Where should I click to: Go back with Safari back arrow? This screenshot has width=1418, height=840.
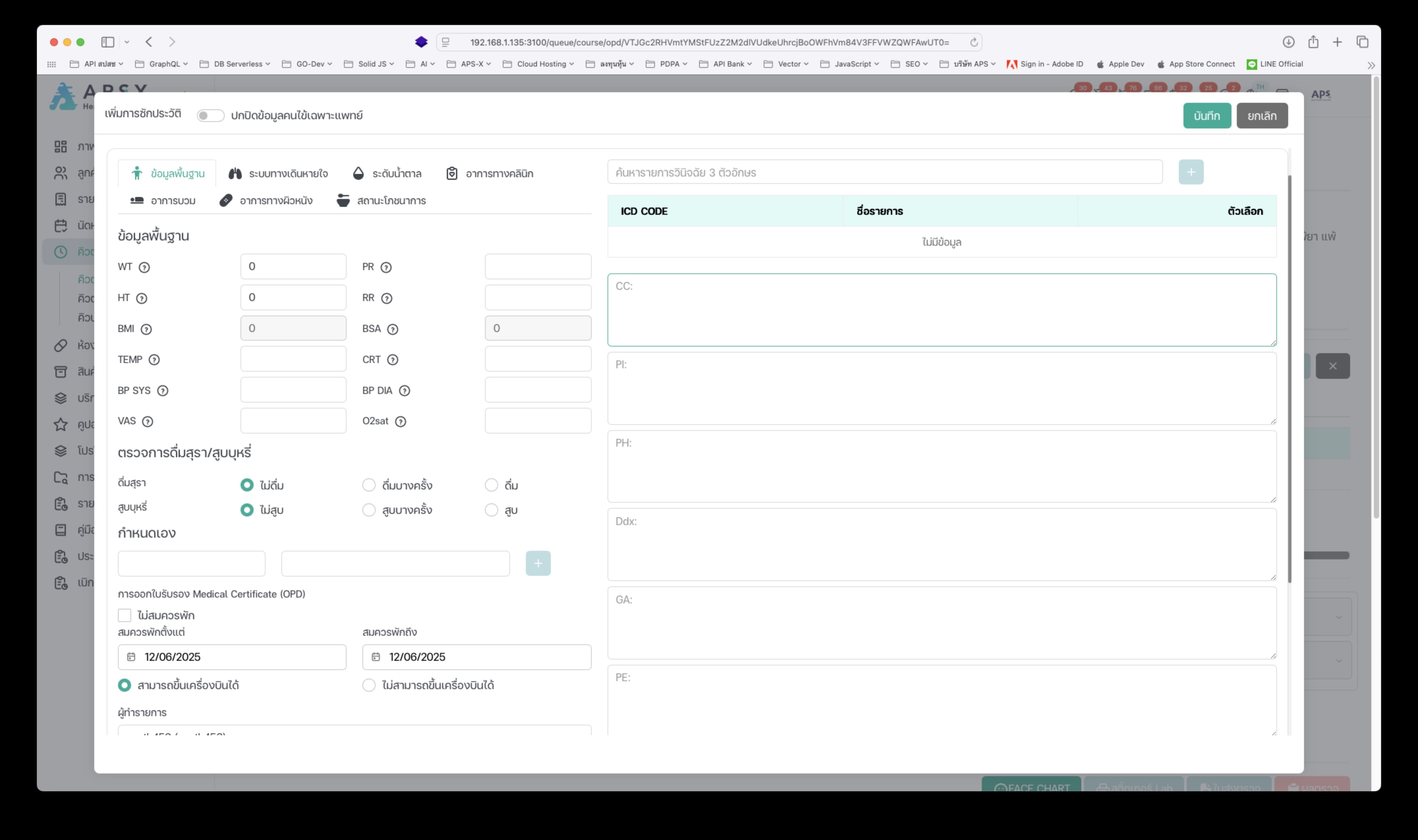149,42
